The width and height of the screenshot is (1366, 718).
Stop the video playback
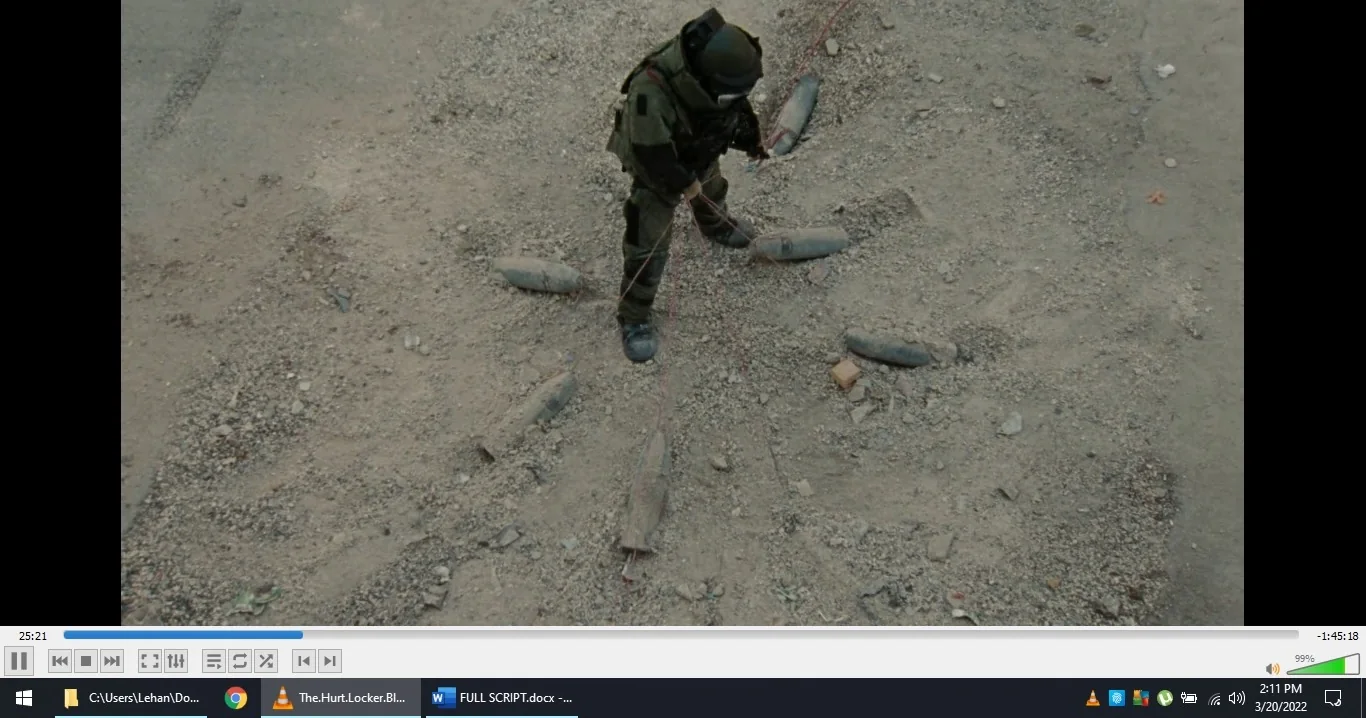point(86,661)
